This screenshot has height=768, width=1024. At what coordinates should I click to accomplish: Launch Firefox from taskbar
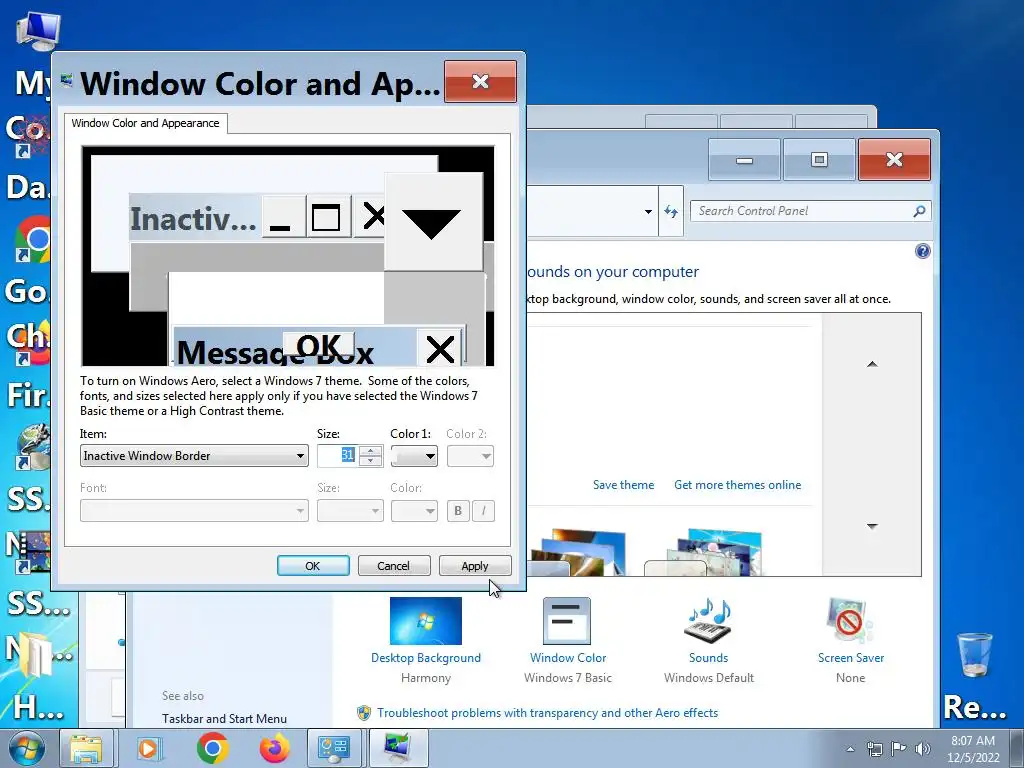pyautogui.click(x=274, y=748)
